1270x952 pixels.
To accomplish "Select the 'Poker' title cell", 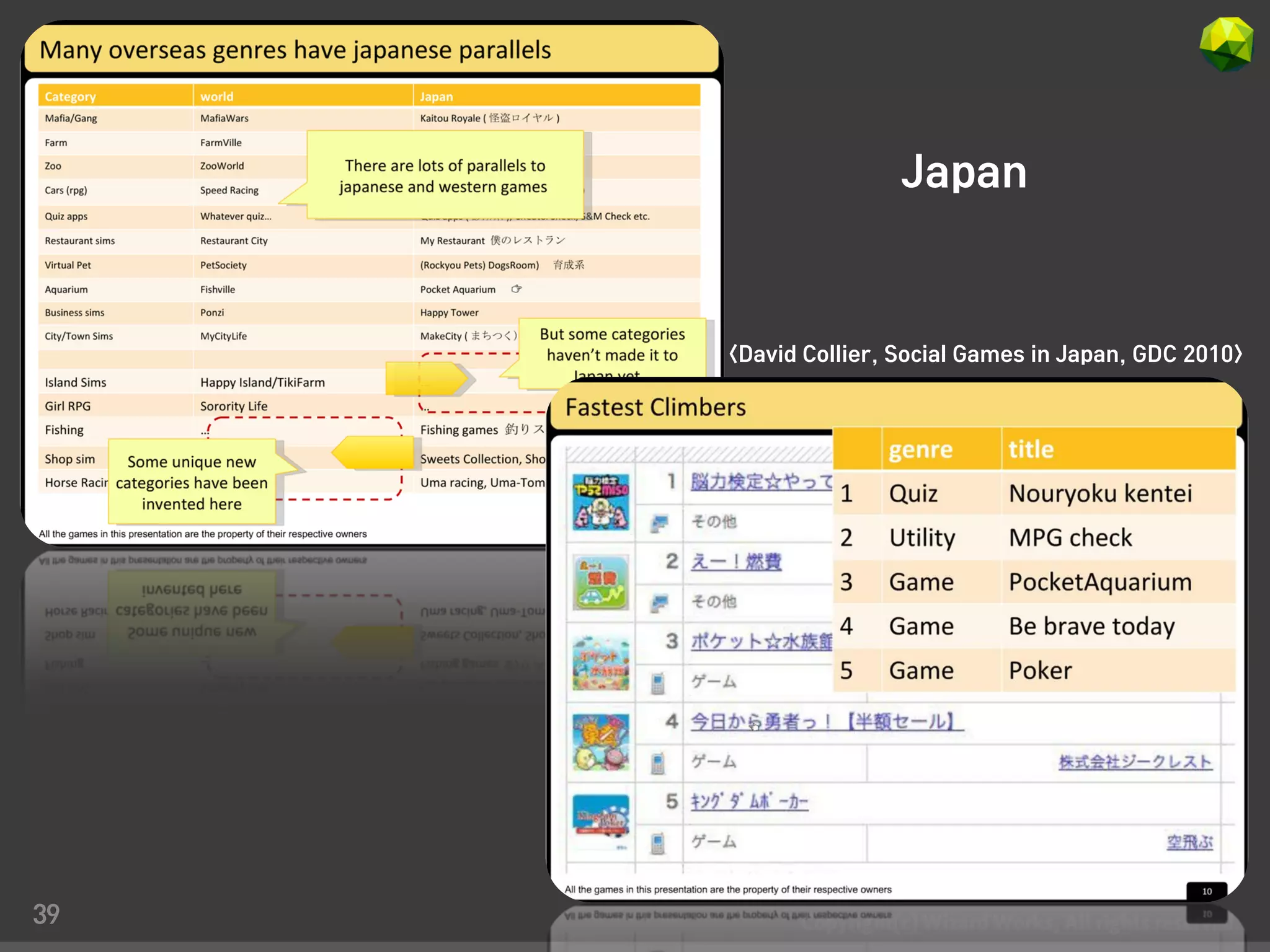I will tap(1118, 671).
